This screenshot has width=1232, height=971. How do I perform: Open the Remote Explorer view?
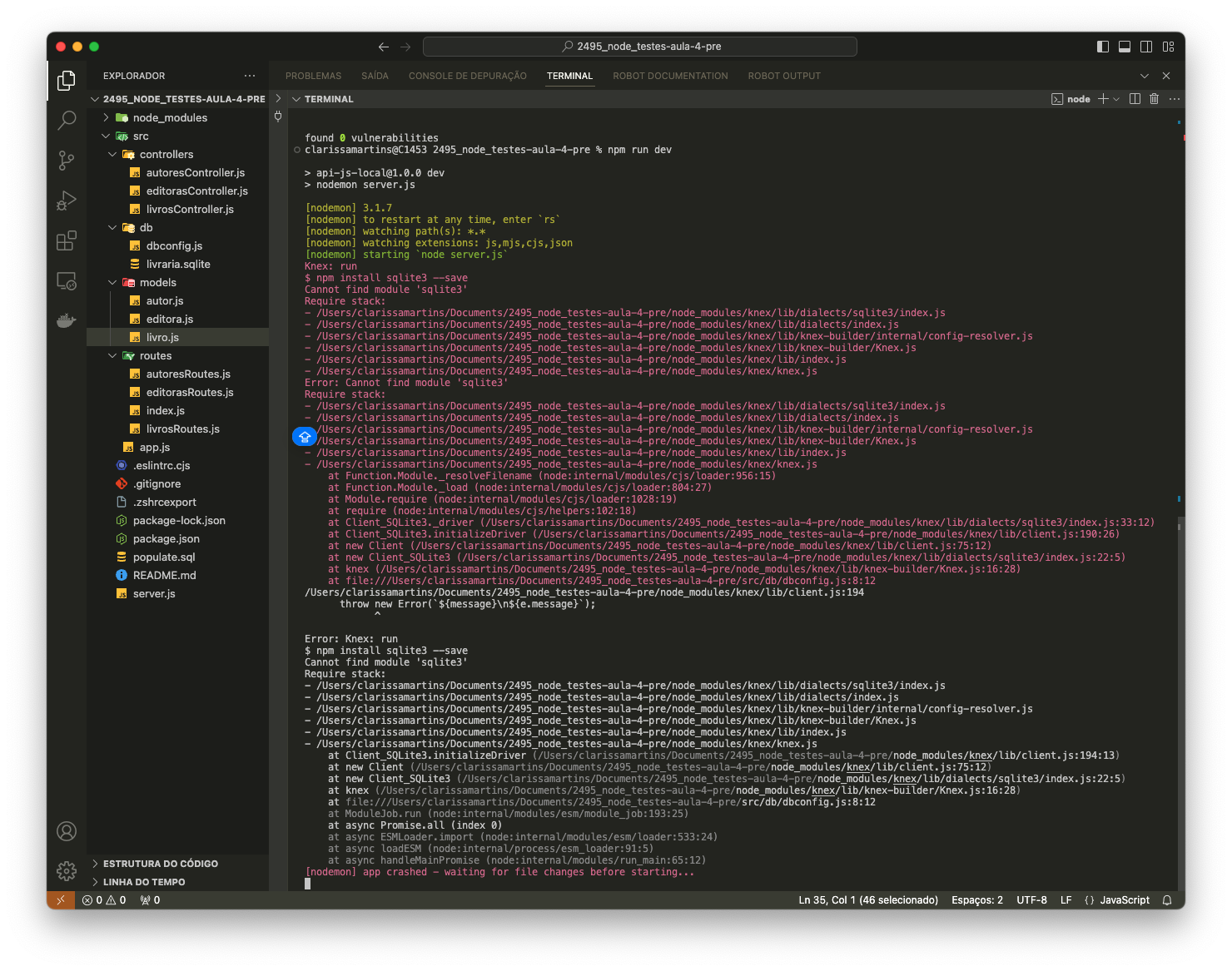click(x=67, y=281)
